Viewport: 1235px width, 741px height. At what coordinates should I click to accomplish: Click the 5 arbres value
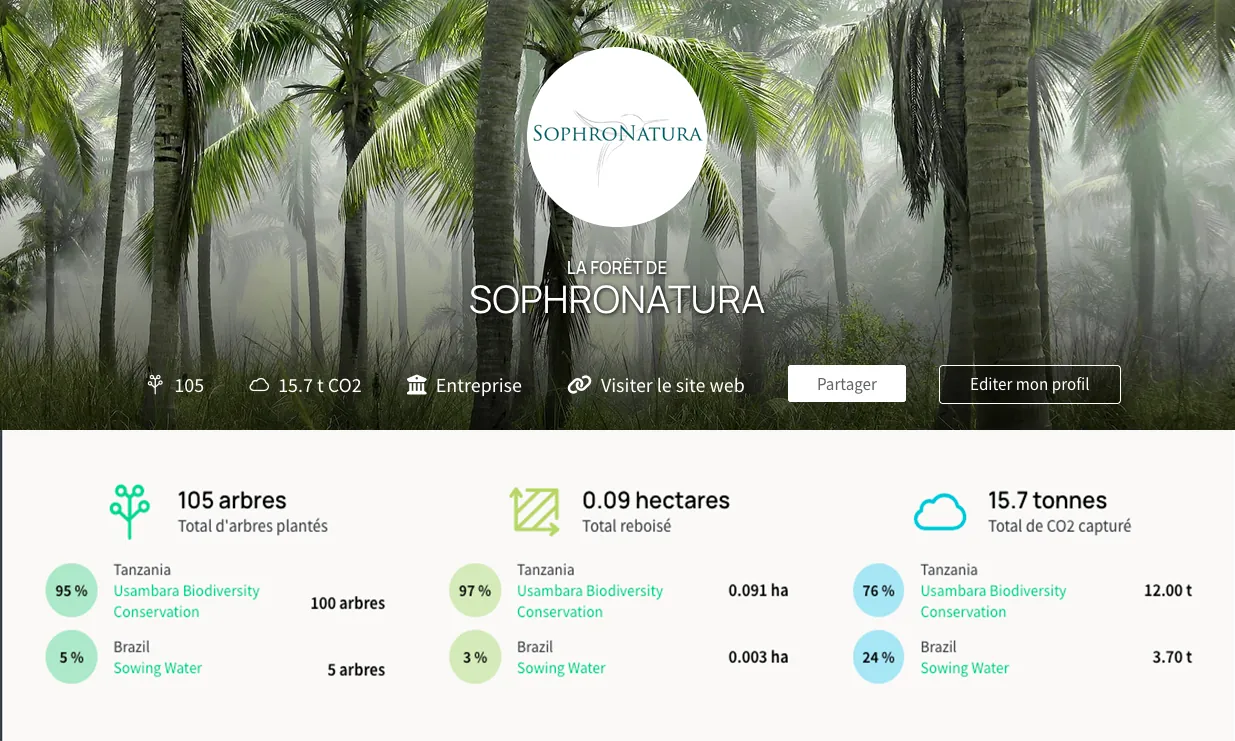(356, 670)
